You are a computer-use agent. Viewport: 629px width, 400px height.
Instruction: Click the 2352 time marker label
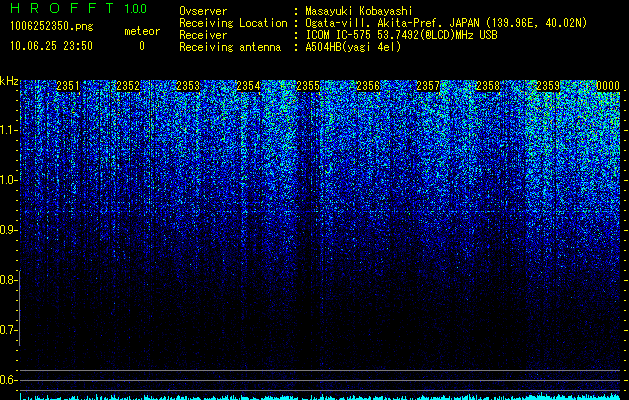(x=128, y=86)
